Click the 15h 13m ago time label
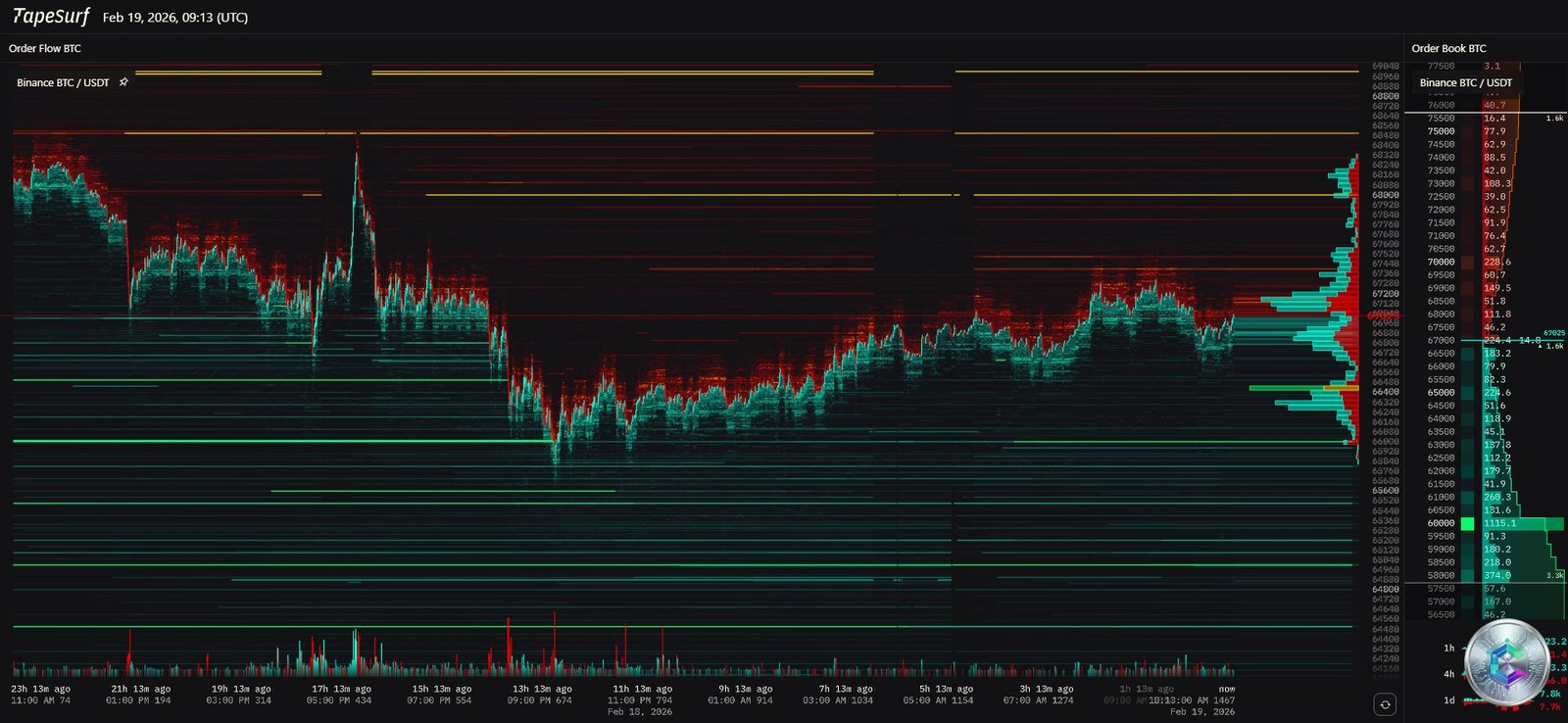 (x=441, y=689)
